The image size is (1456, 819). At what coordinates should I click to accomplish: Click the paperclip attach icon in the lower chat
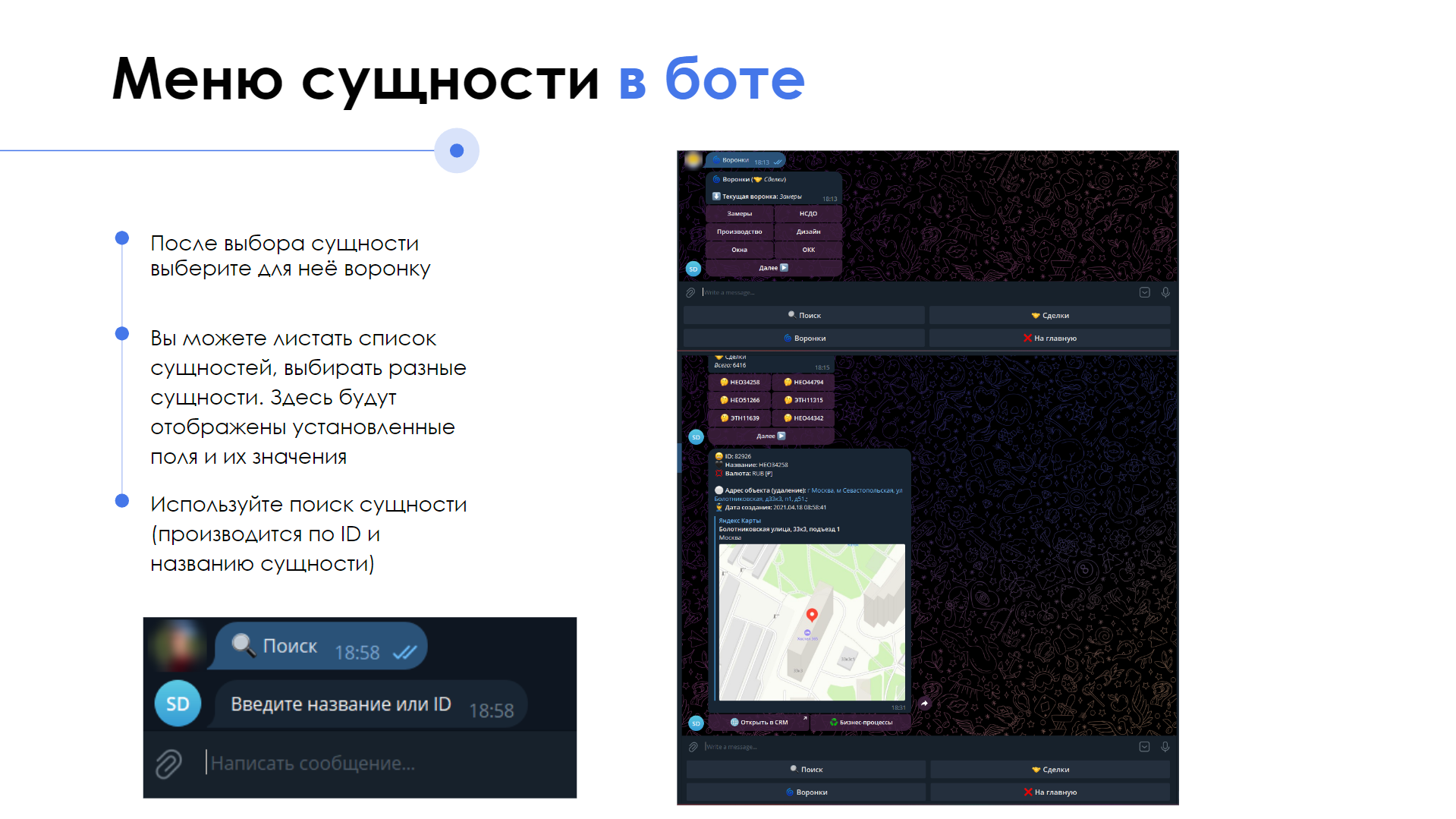pos(693,747)
